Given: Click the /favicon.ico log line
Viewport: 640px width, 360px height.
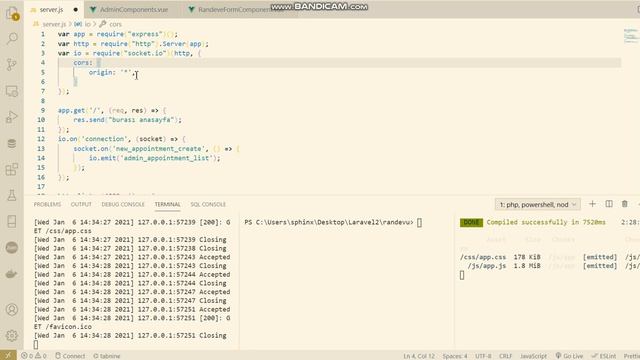Looking at the screenshot, I should tap(63, 327).
